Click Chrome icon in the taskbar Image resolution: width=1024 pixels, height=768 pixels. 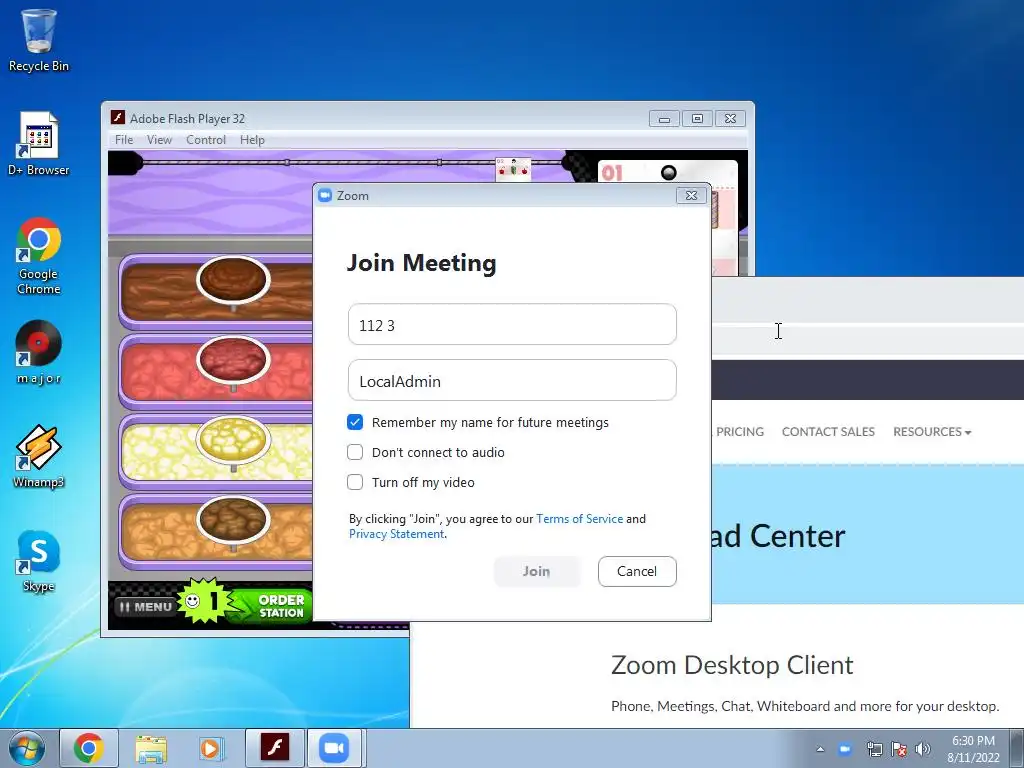tap(89, 748)
